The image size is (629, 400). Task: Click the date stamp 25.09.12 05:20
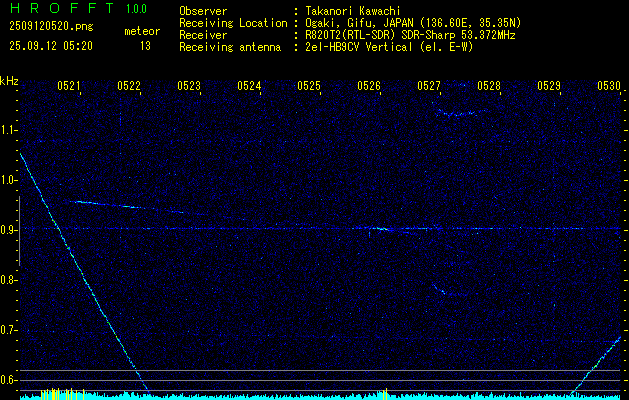(50, 46)
